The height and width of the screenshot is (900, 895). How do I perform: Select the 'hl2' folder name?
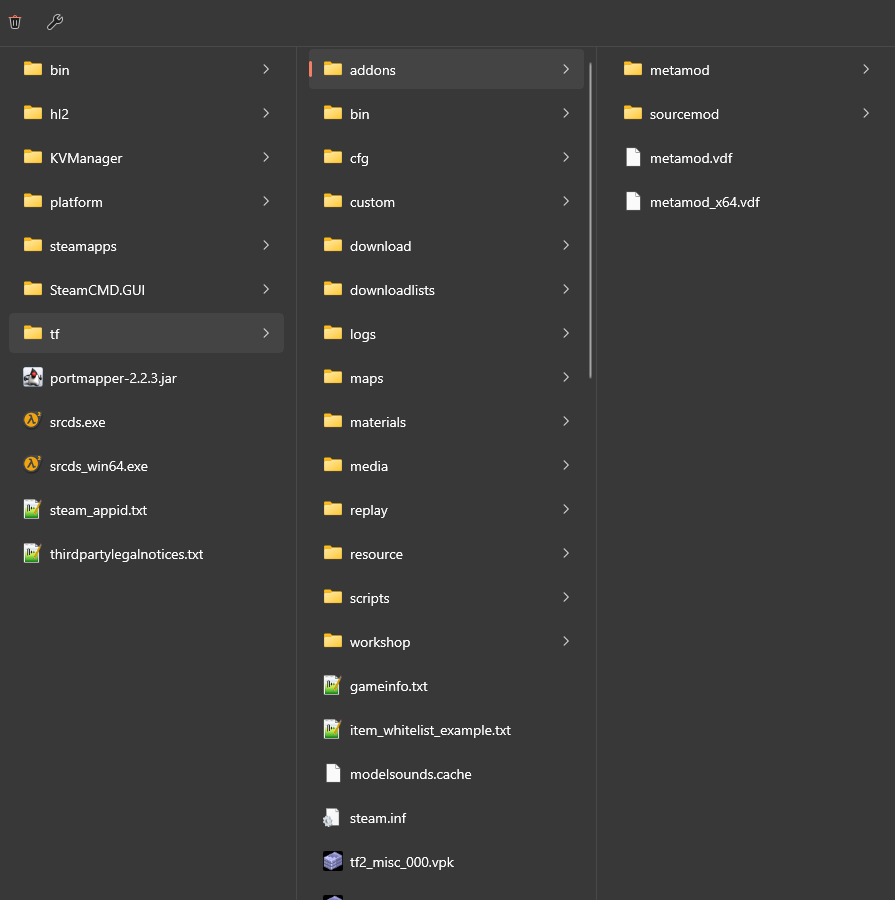pos(59,114)
